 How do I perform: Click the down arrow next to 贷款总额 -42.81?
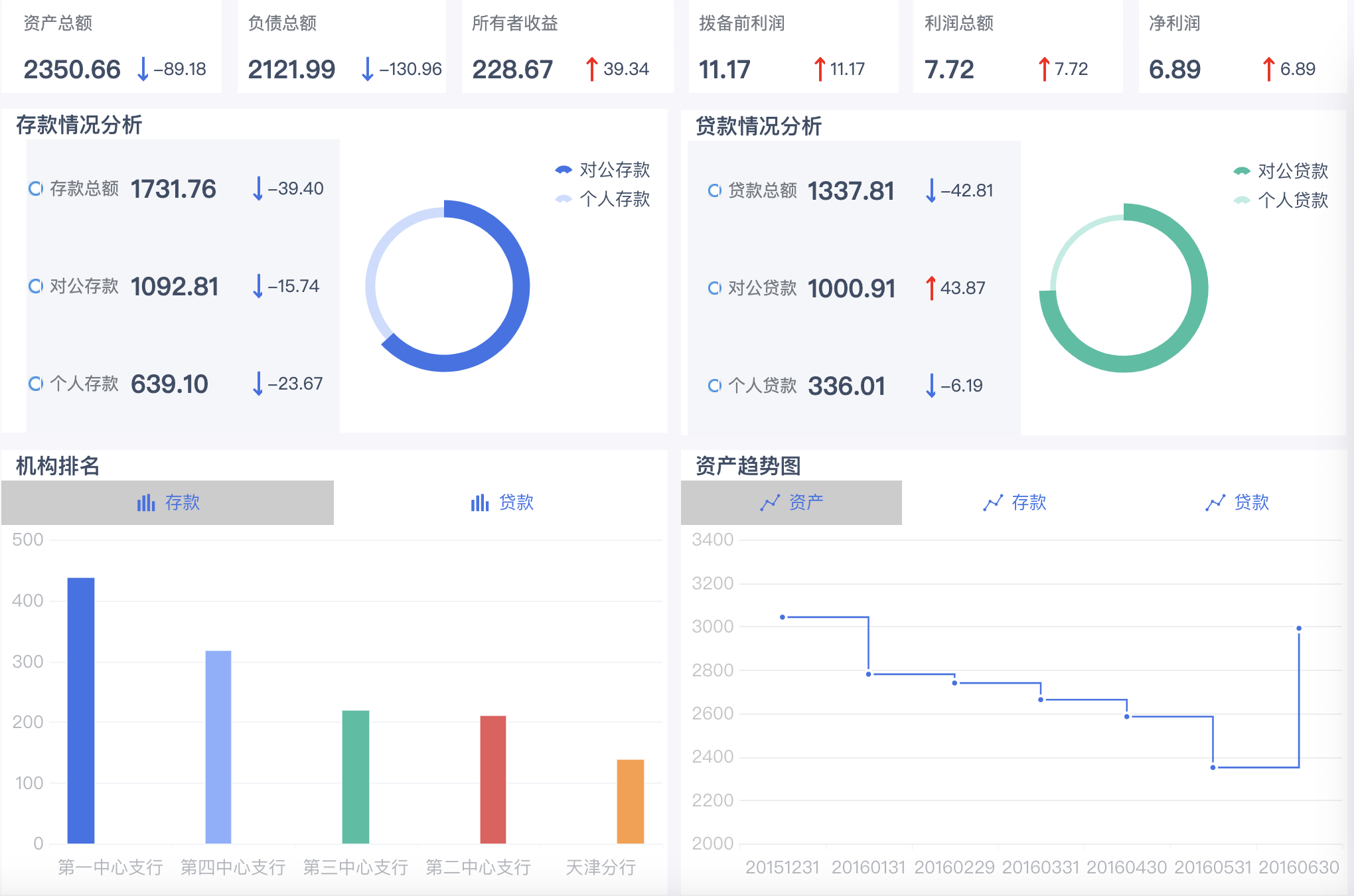pos(931,190)
